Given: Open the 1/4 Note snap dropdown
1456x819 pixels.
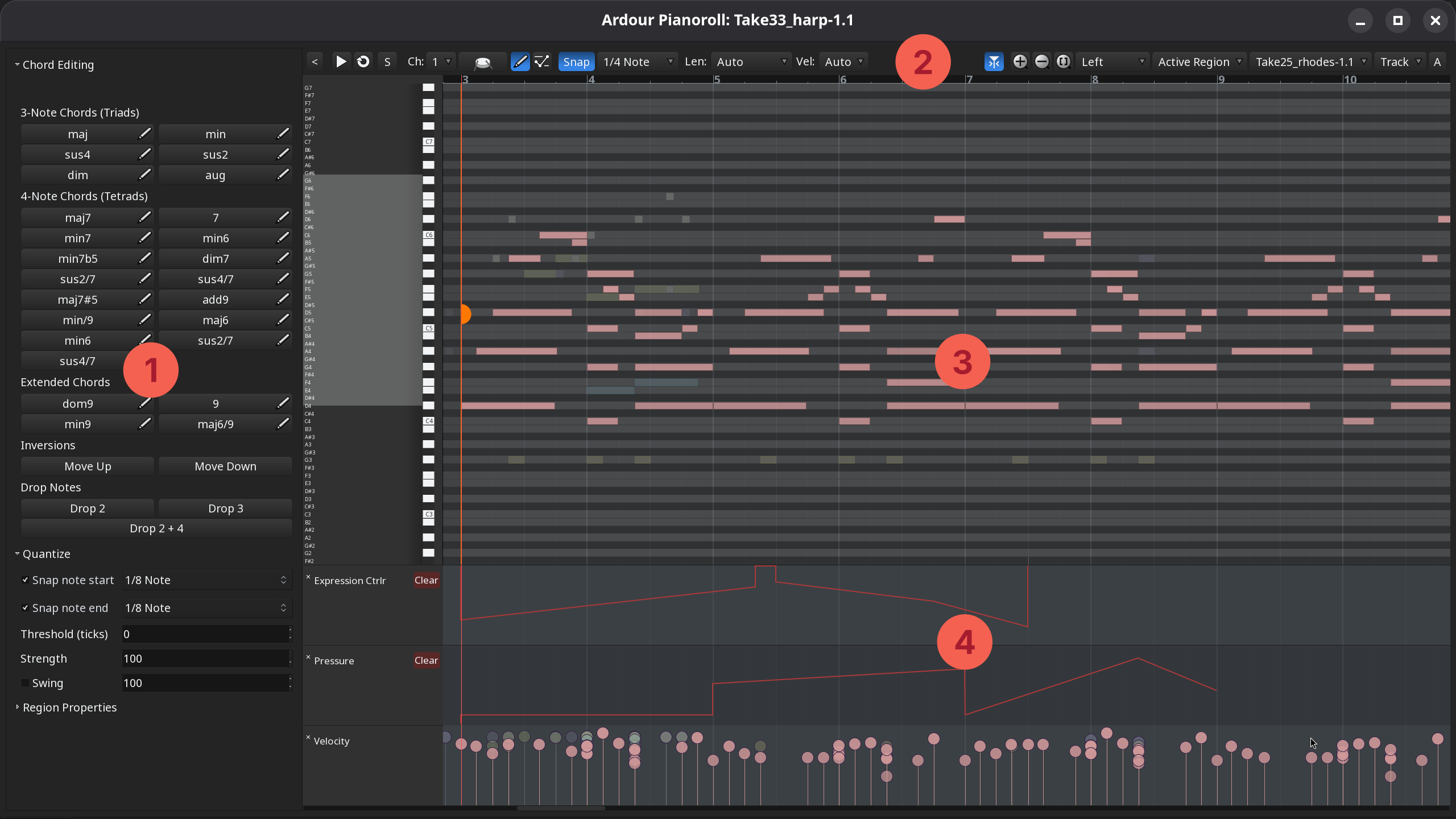Looking at the screenshot, I should point(638,61).
